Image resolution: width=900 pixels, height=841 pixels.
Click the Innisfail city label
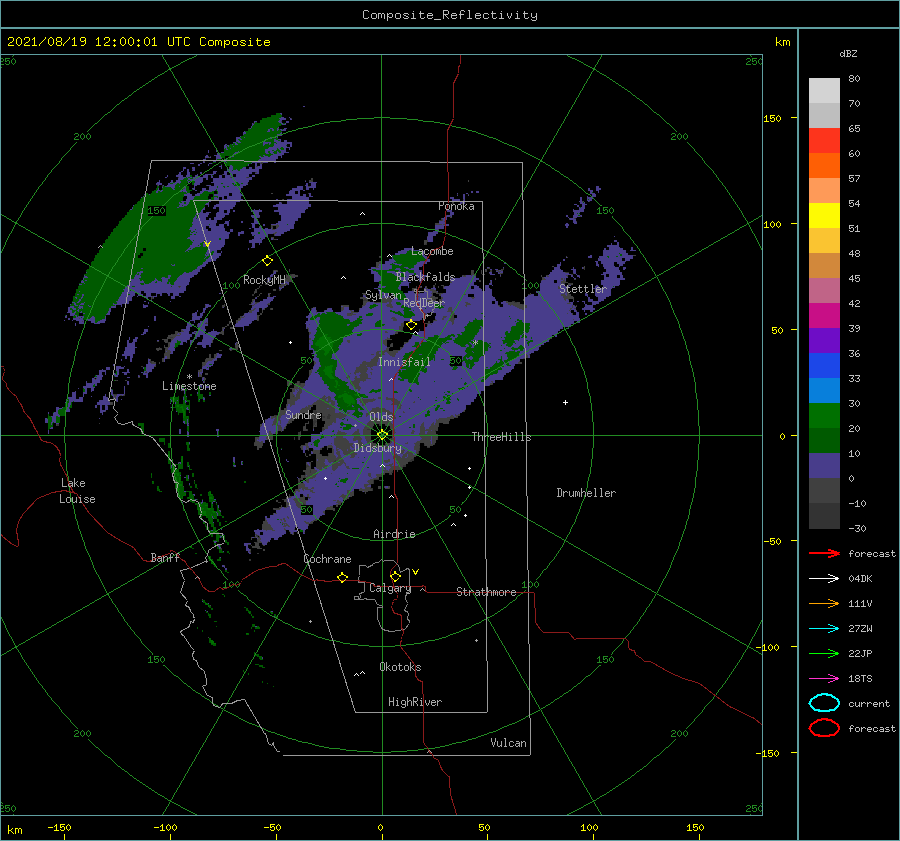[x=404, y=362]
